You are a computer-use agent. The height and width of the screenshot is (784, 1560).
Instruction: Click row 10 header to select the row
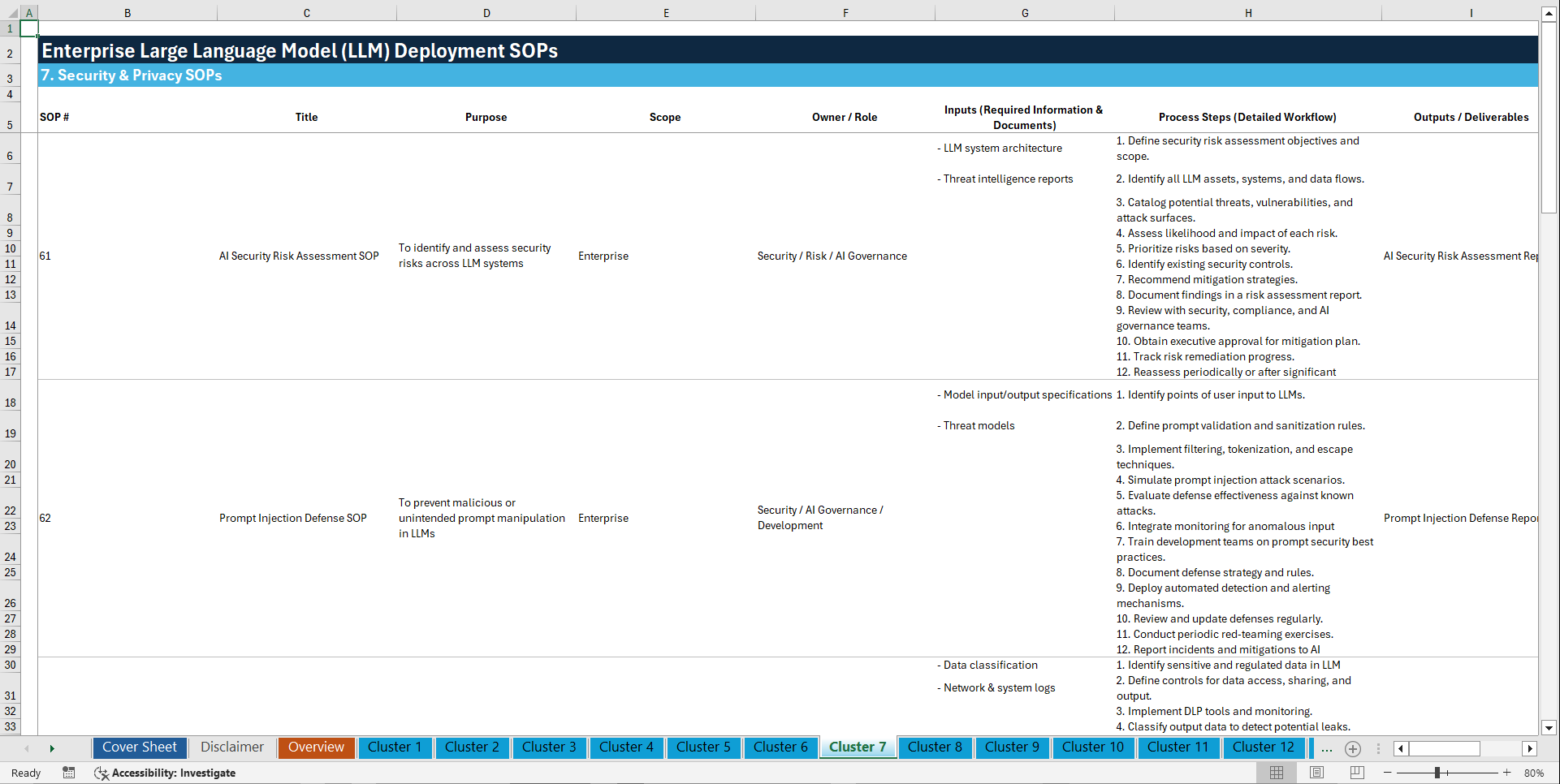[x=11, y=248]
